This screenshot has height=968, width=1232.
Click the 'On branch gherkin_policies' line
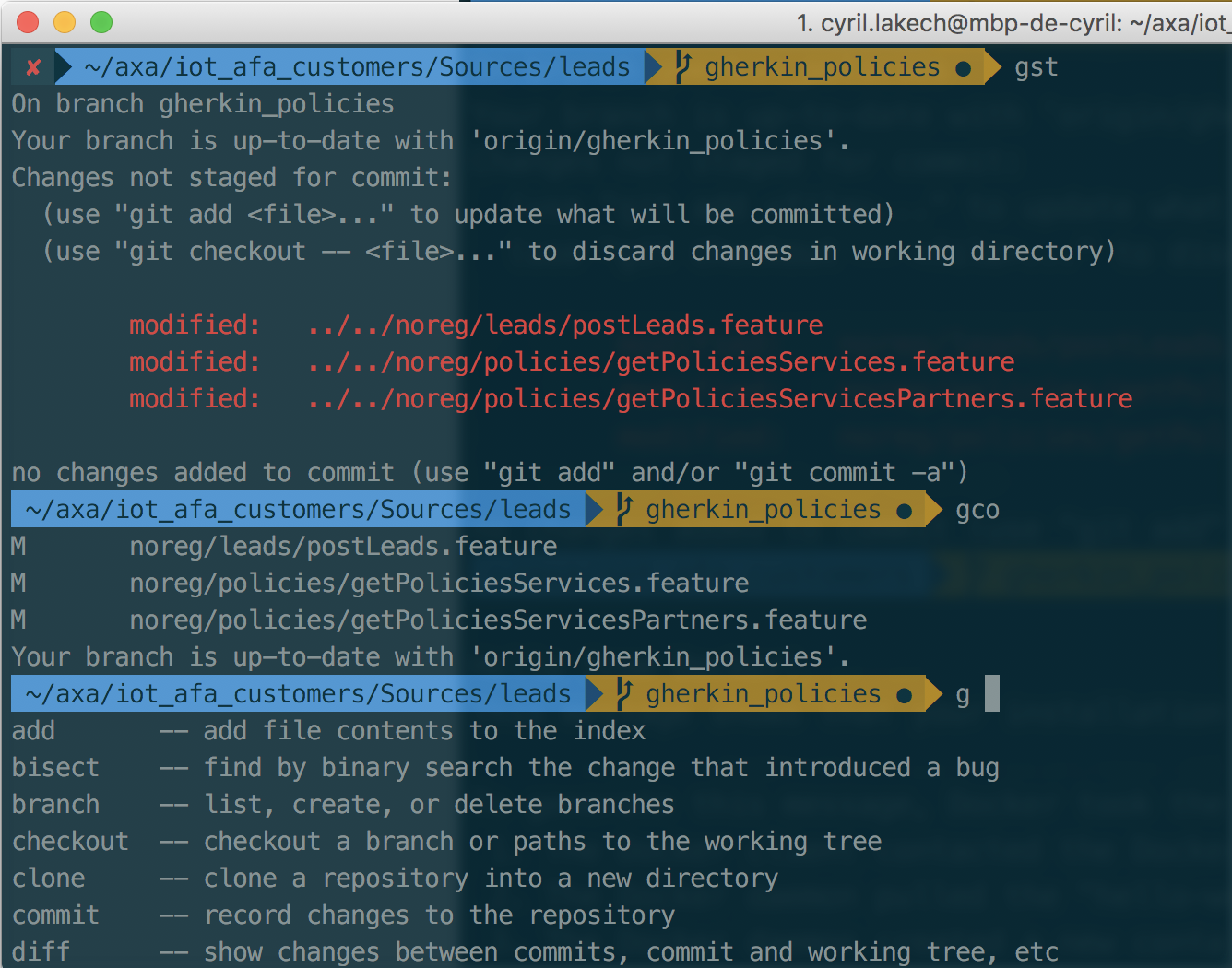click(203, 104)
